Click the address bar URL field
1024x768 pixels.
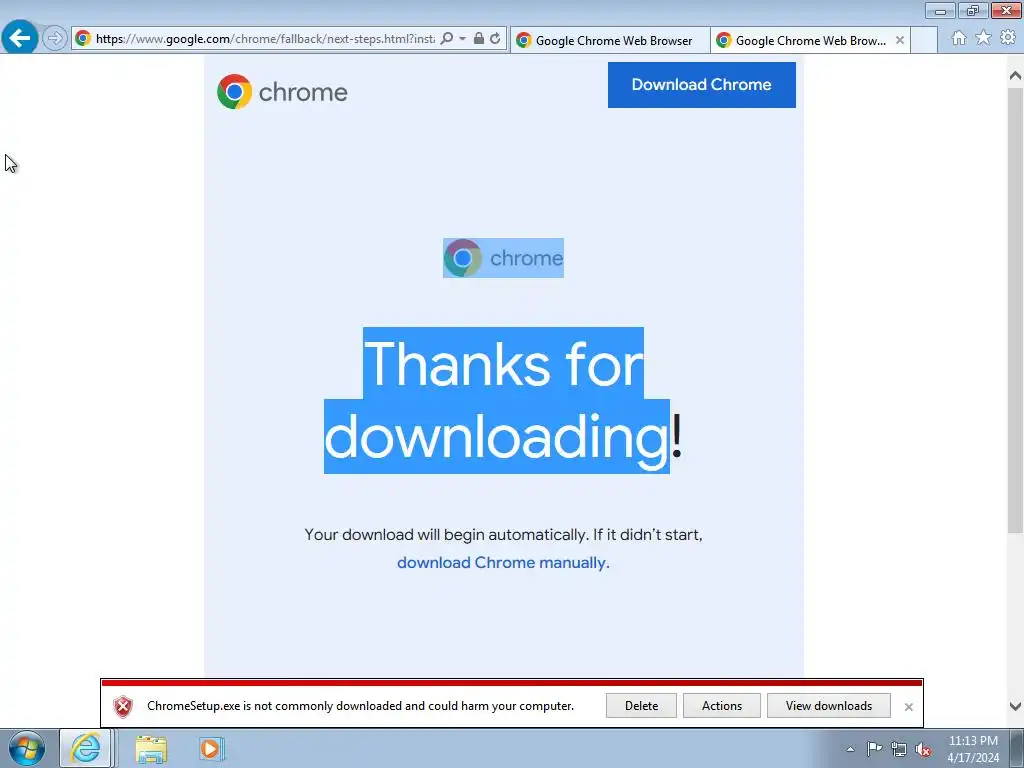(264, 39)
